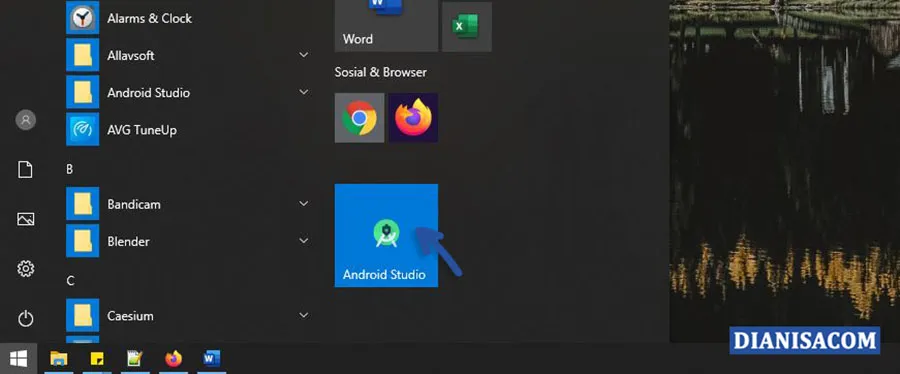
Task: Click the AVG TuneUp label
Action: point(142,130)
